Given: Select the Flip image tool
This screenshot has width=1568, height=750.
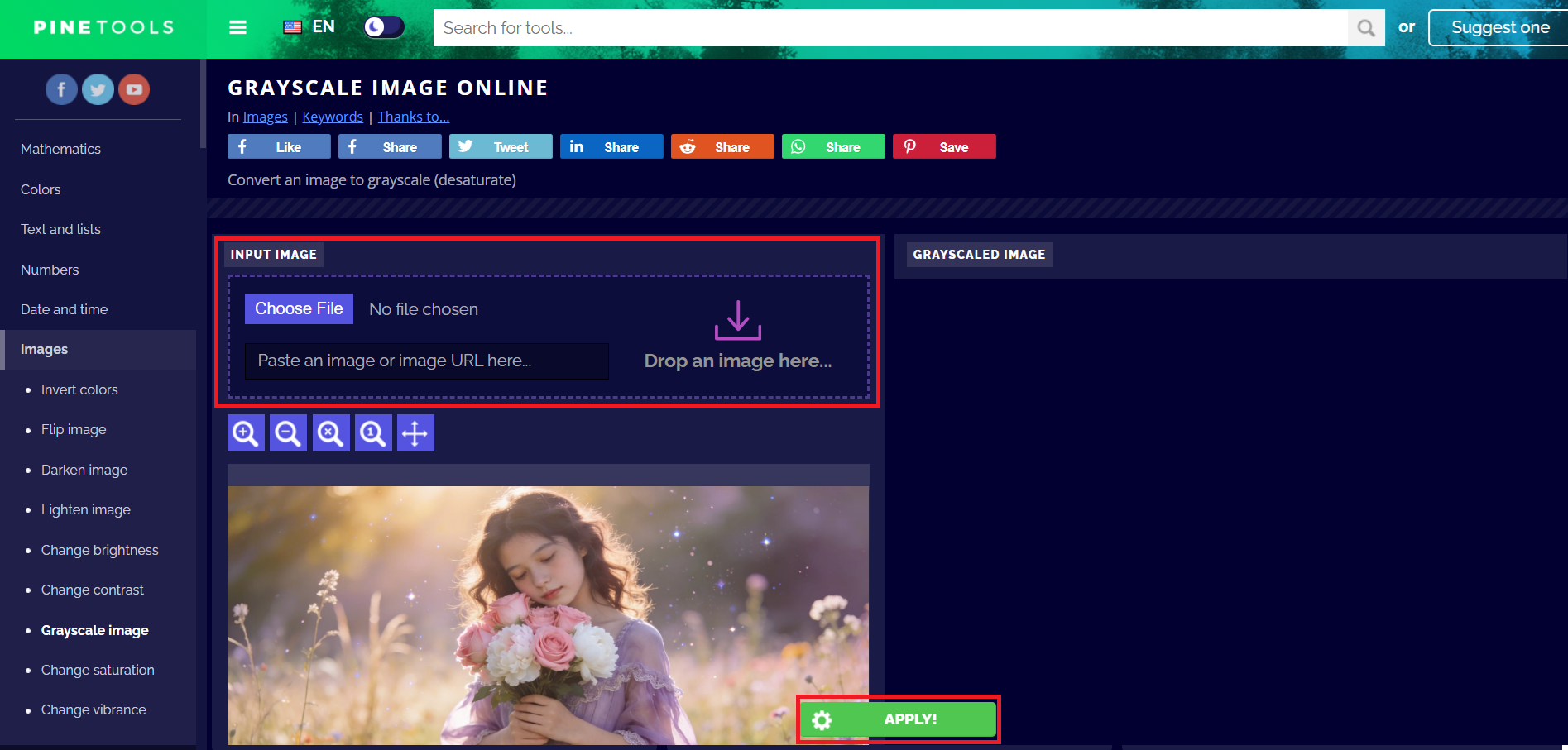Looking at the screenshot, I should click(74, 429).
